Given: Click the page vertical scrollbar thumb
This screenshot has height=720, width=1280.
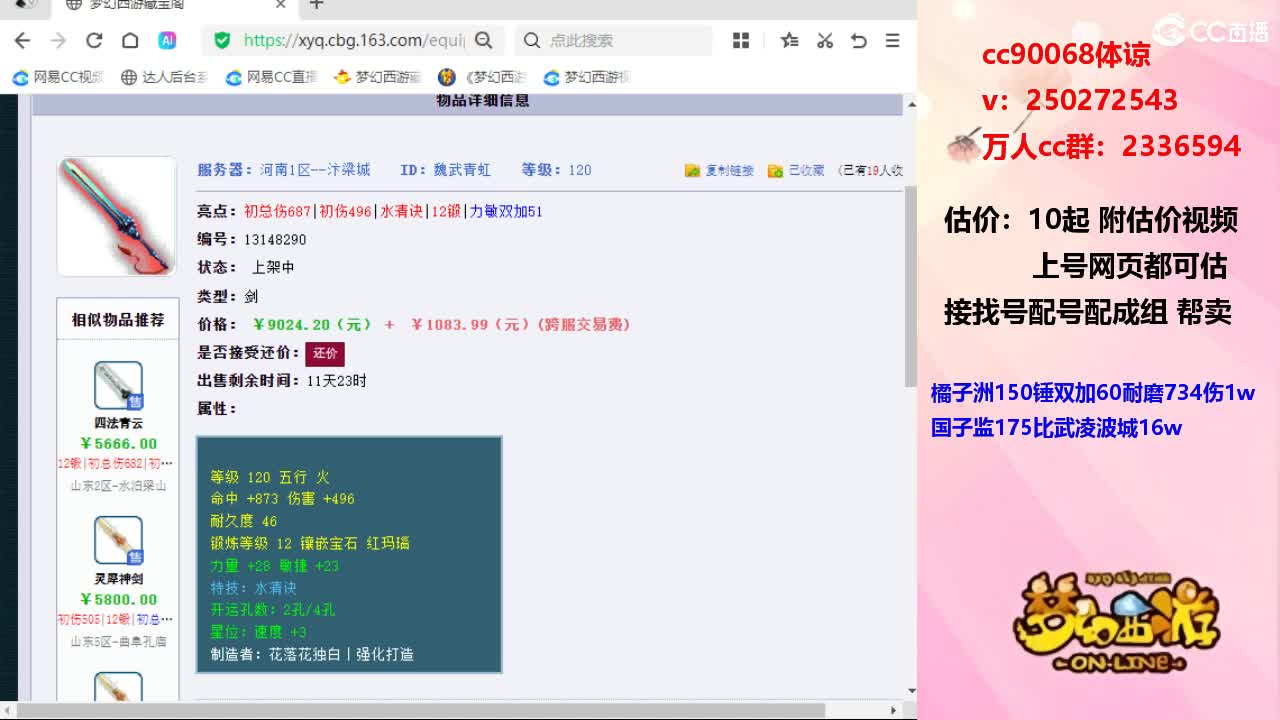Looking at the screenshot, I should coord(911,285).
